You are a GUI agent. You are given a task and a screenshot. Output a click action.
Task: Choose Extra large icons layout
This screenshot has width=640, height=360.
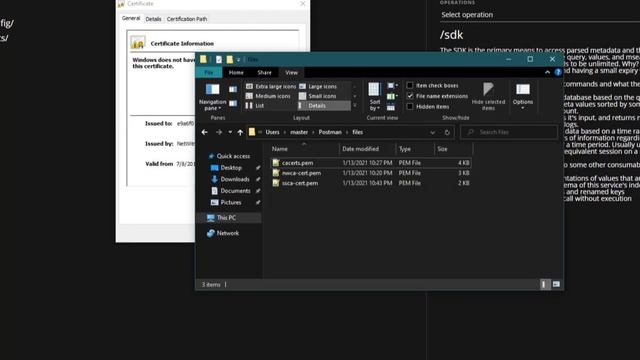(271, 87)
